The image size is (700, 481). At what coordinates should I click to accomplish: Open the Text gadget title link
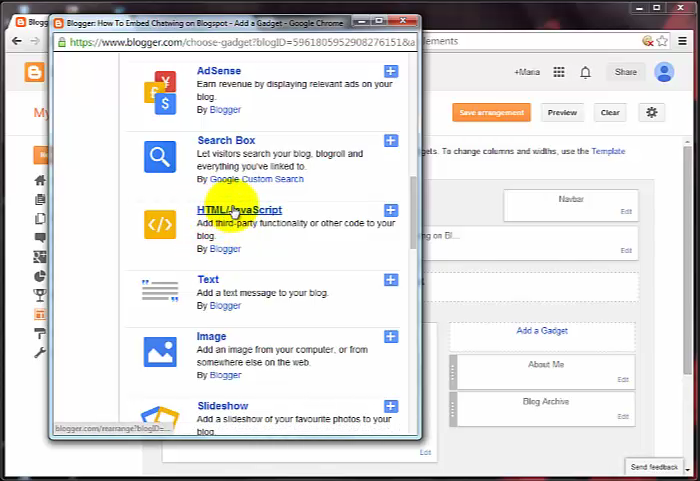point(208,280)
